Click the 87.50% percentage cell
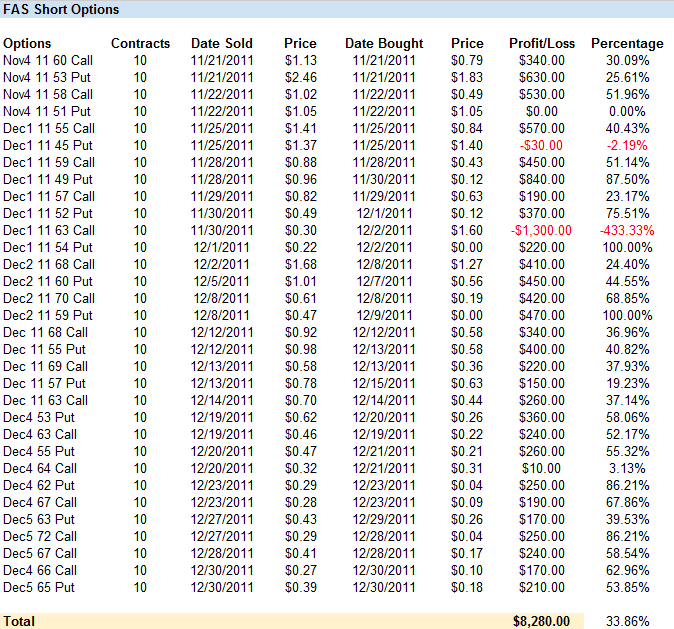This screenshot has height=629, width=674. pyautogui.click(x=627, y=179)
